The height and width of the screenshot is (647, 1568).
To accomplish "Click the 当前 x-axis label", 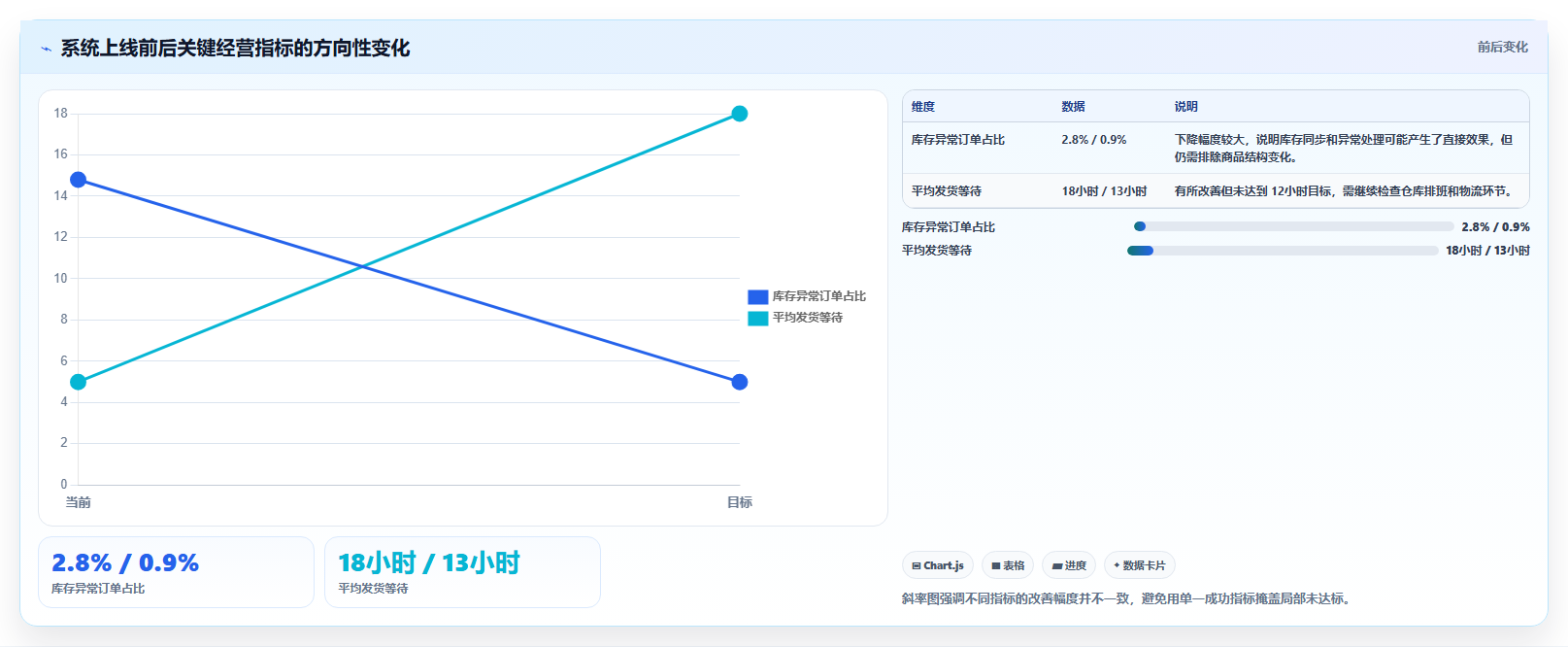I will click(79, 502).
